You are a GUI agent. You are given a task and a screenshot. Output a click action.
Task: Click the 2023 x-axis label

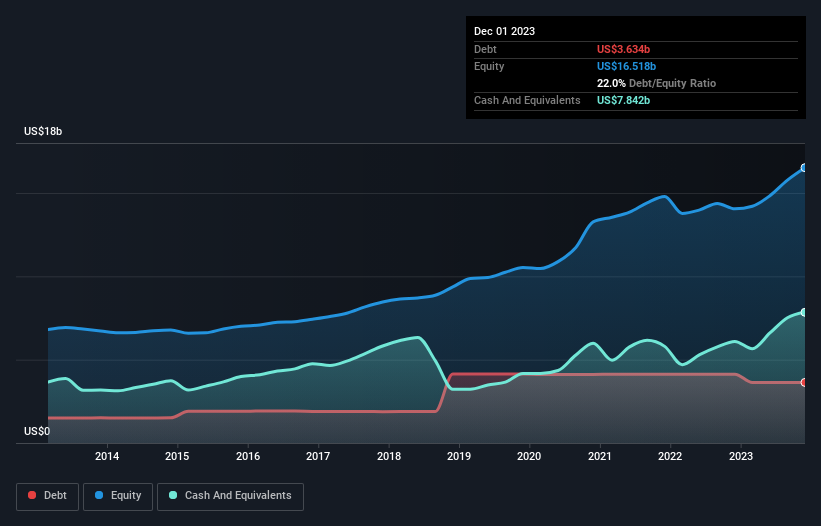pyautogui.click(x=741, y=456)
